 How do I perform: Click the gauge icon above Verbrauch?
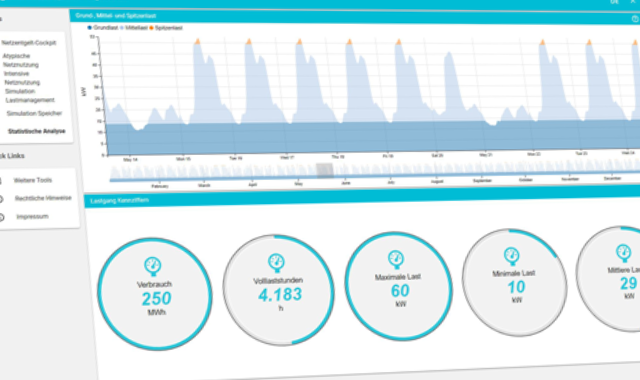[x=153, y=266]
